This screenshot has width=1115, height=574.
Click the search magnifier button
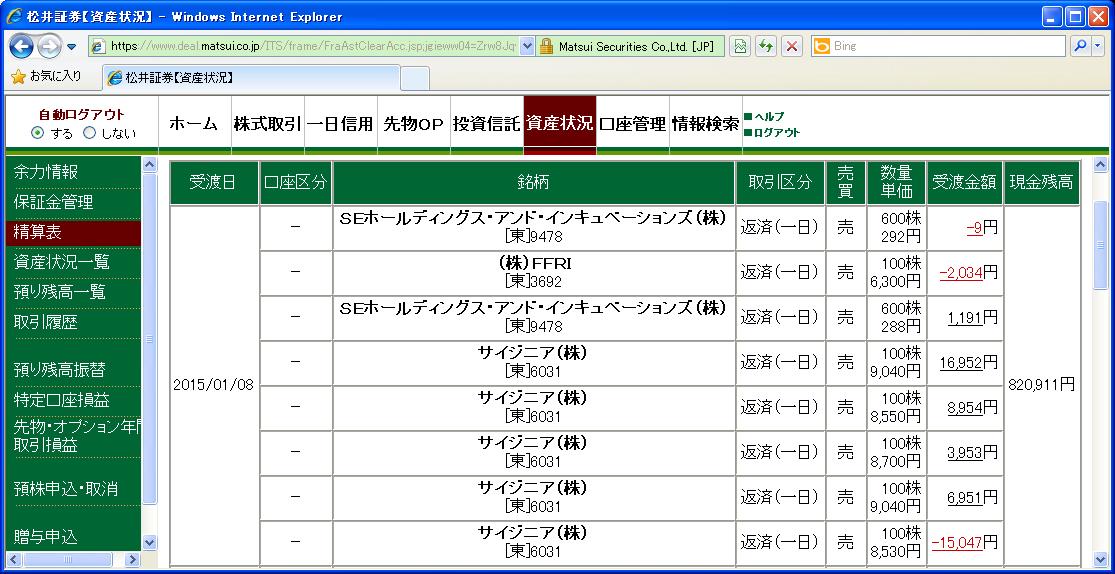pyautogui.click(x=1079, y=46)
